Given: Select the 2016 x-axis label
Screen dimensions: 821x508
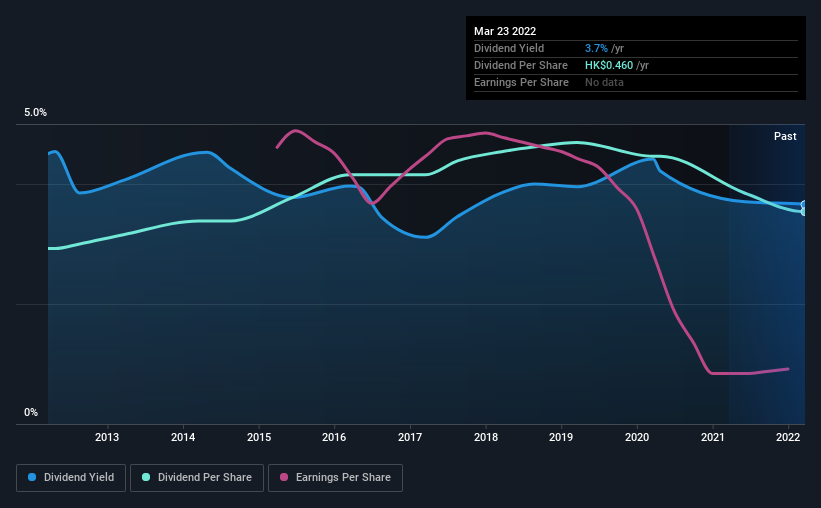Looking at the screenshot, I should pyautogui.click(x=334, y=437).
